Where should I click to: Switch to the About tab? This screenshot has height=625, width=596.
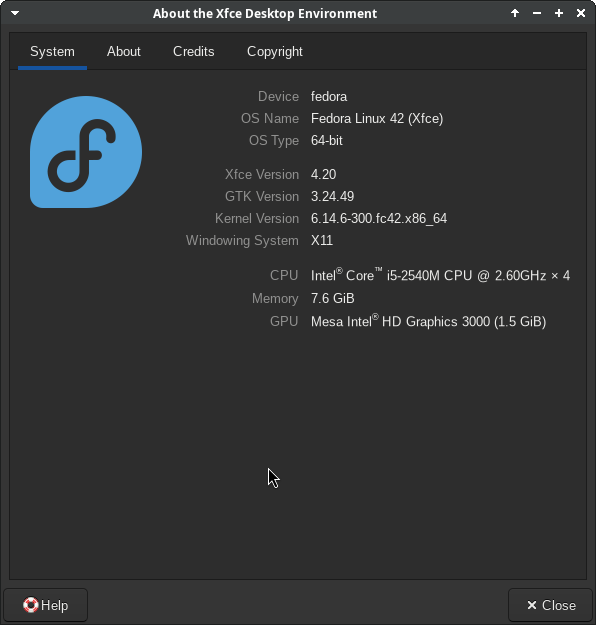pos(124,52)
